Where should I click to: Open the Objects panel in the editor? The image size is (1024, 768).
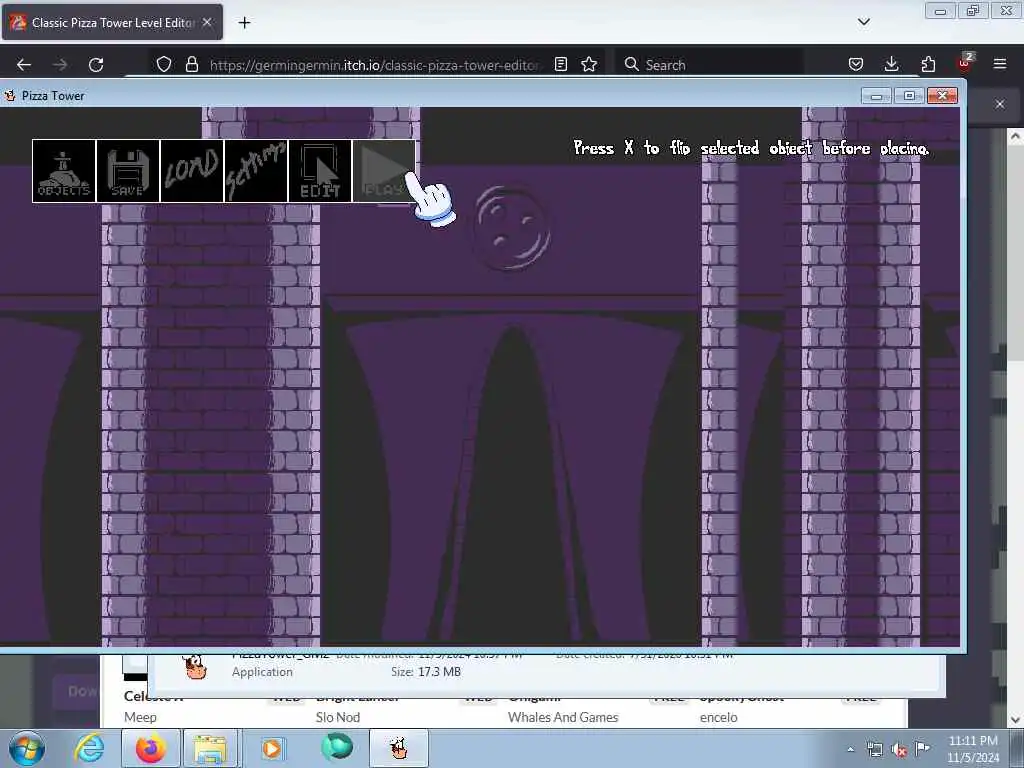64,171
